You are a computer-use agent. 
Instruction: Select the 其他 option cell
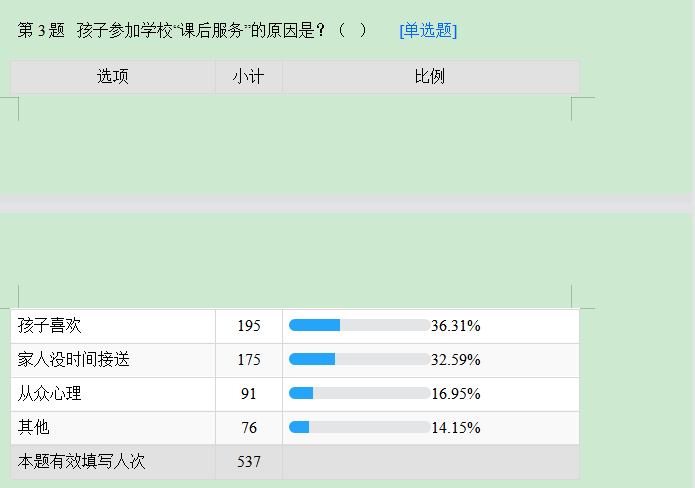pyautogui.click(x=113, y=428)
